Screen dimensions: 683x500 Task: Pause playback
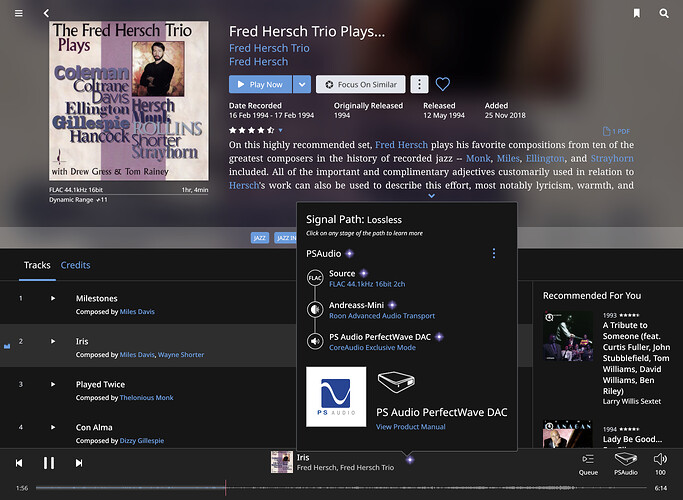pyautogui.click(x=49, y=463)
